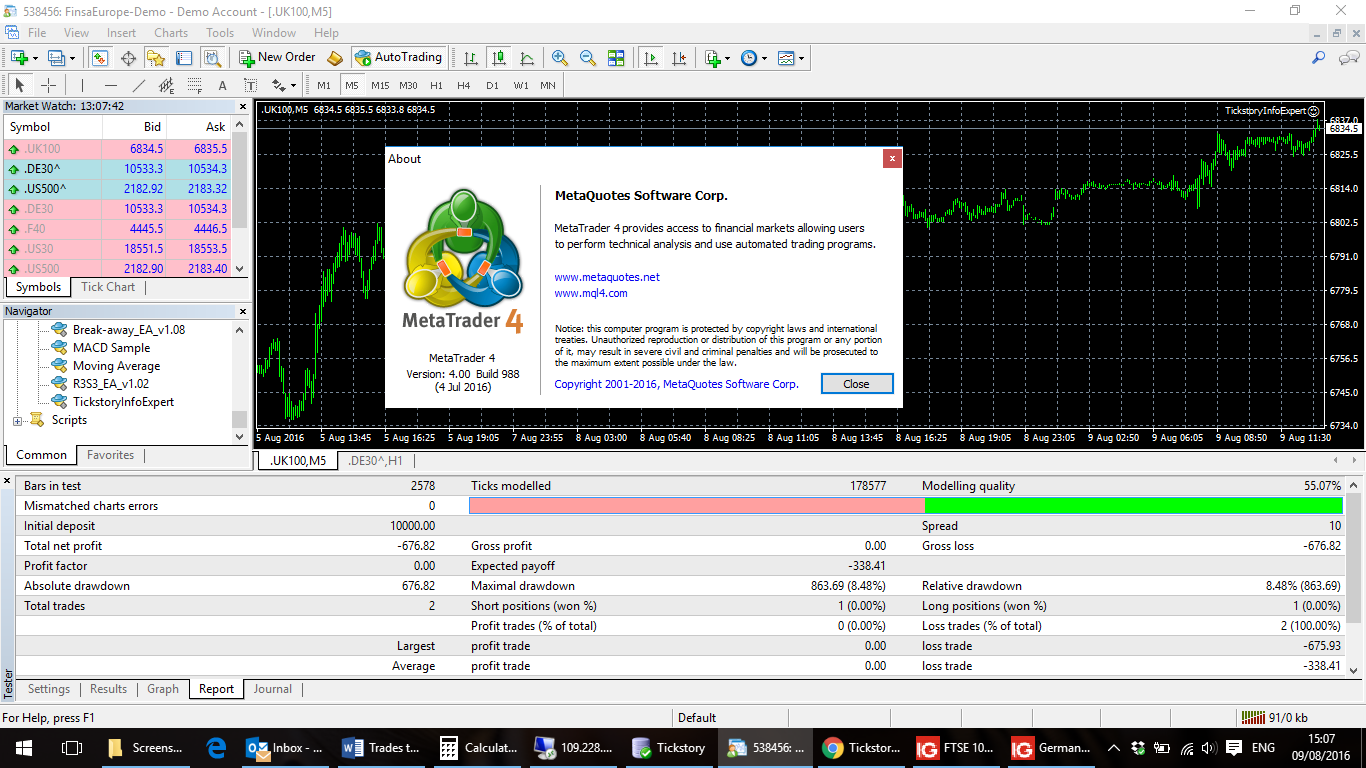
Task: Click the New Order button
Action: [277, 58]
